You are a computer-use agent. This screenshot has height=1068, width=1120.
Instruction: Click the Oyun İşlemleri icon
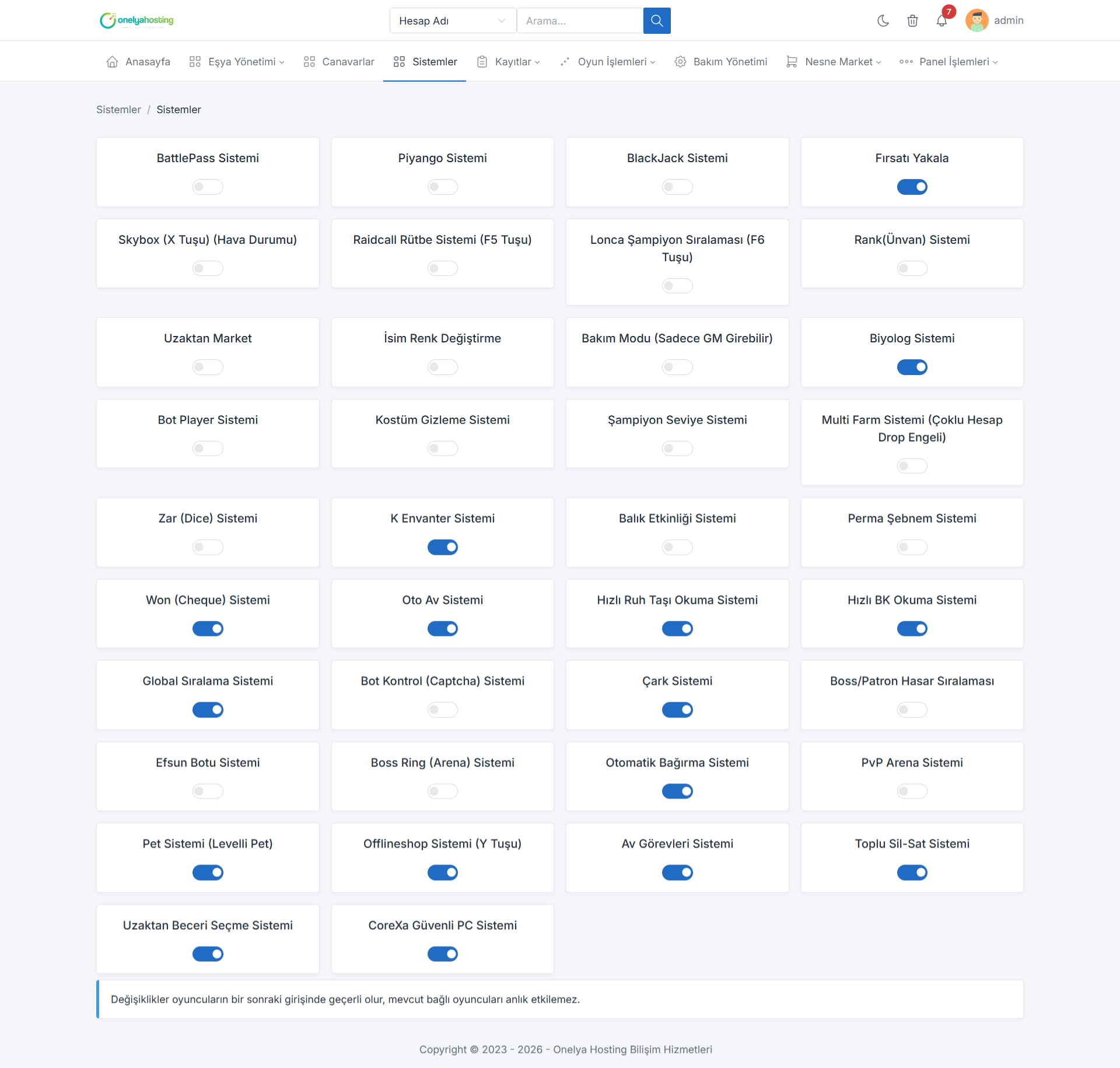[565, 62]
